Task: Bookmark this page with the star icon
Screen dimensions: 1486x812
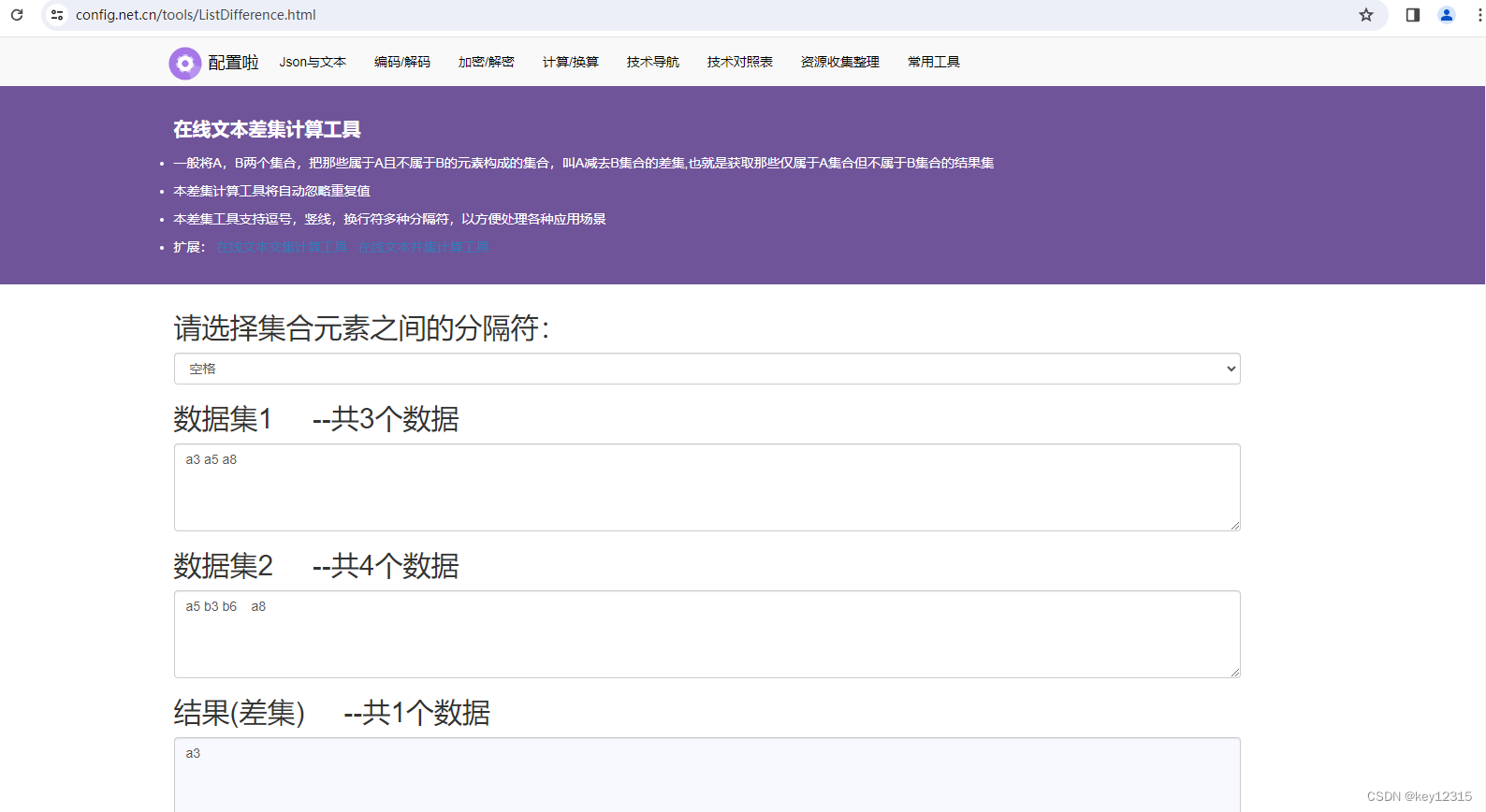Action: 1366,15
